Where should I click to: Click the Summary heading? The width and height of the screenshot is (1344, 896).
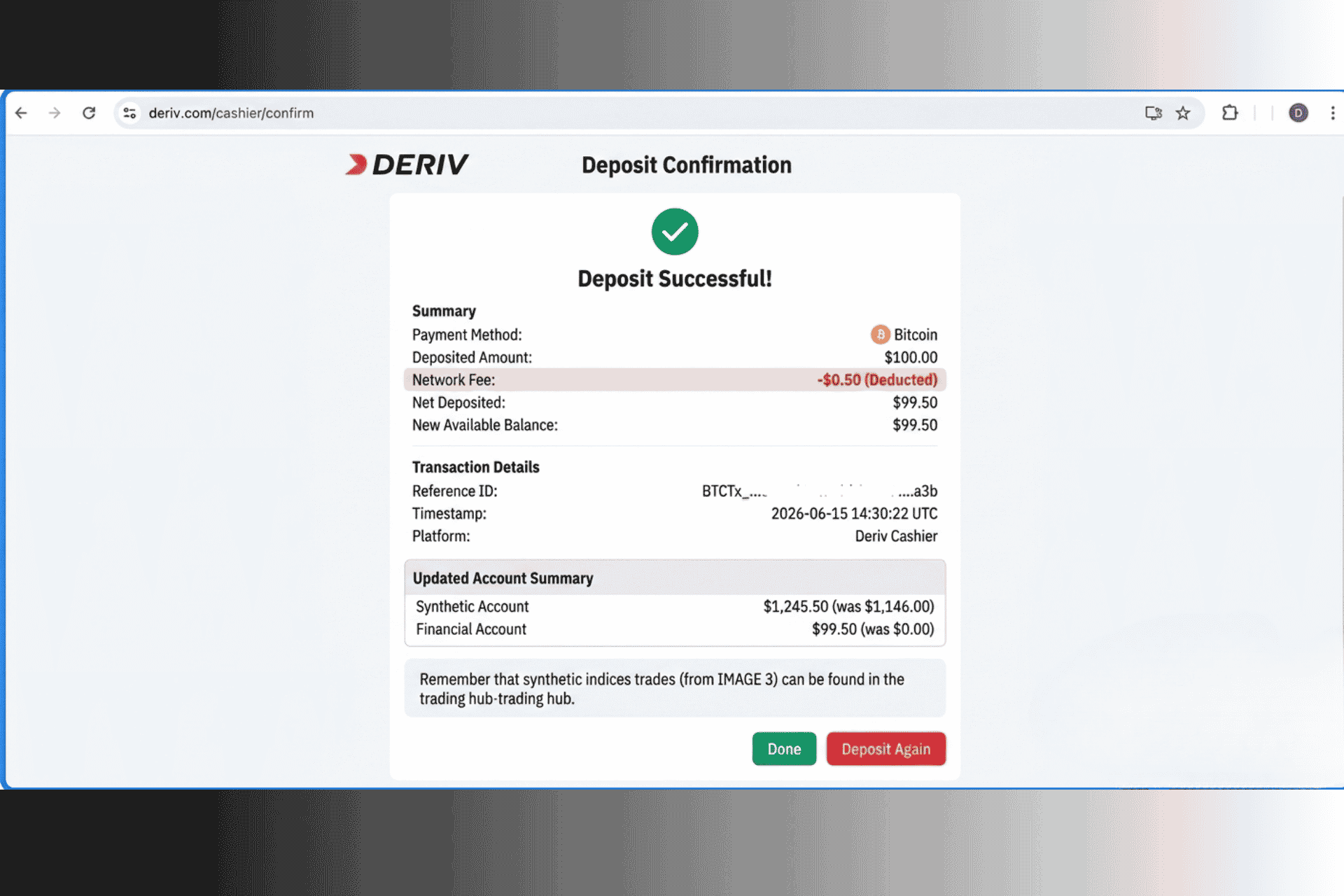point(444,311)
